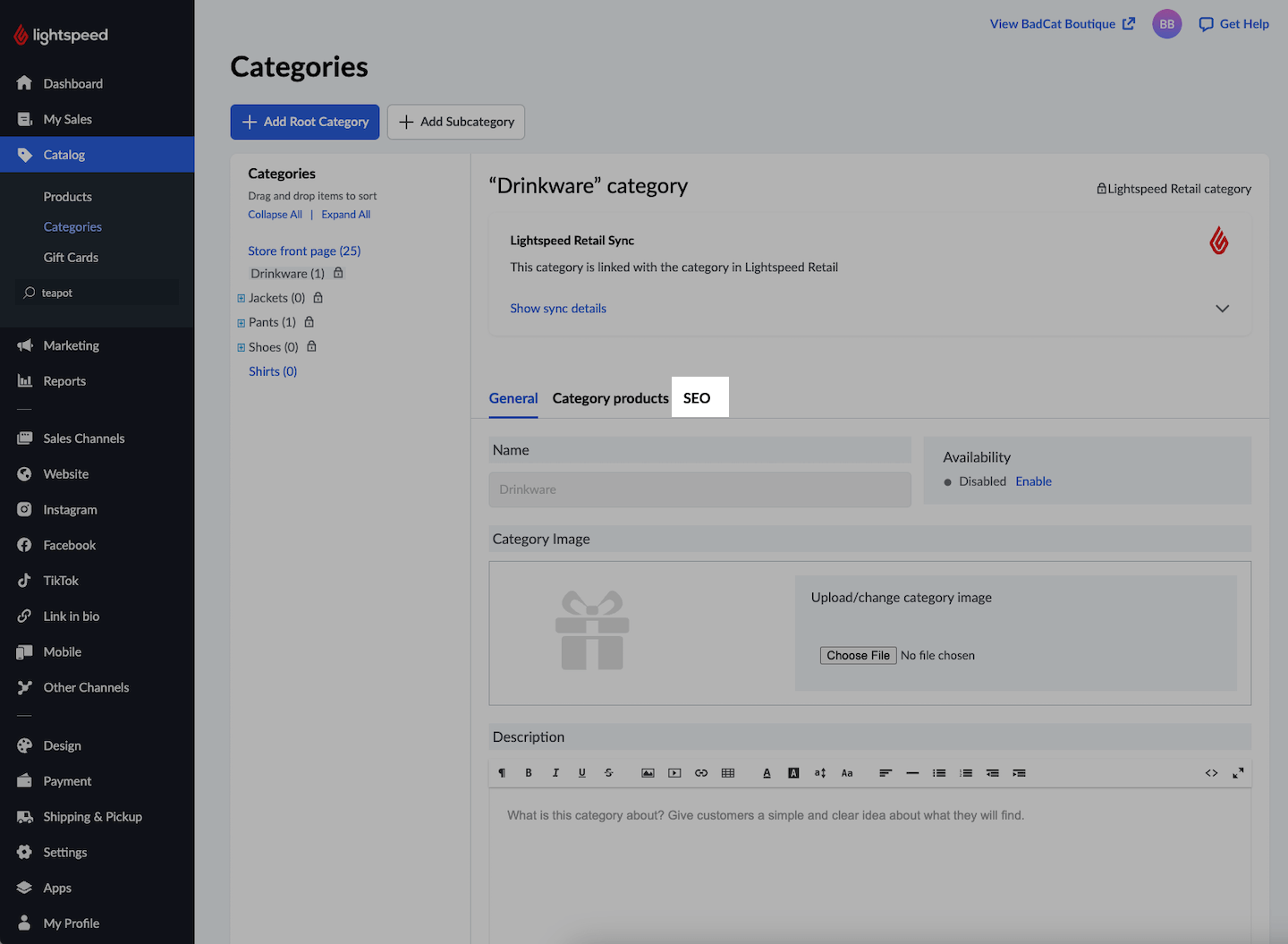Click the italic formatting icon
Image resolution: width=1288 pixels, height=944 pixels.
(555, 773)
